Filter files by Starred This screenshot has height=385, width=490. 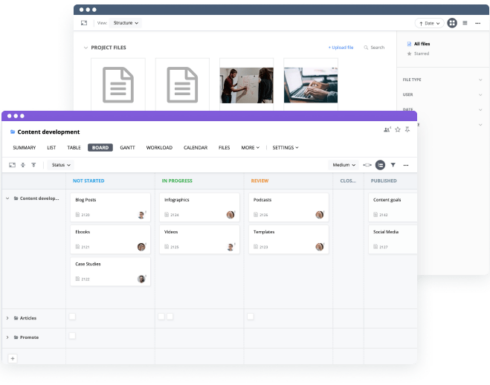tap(418, 54)
